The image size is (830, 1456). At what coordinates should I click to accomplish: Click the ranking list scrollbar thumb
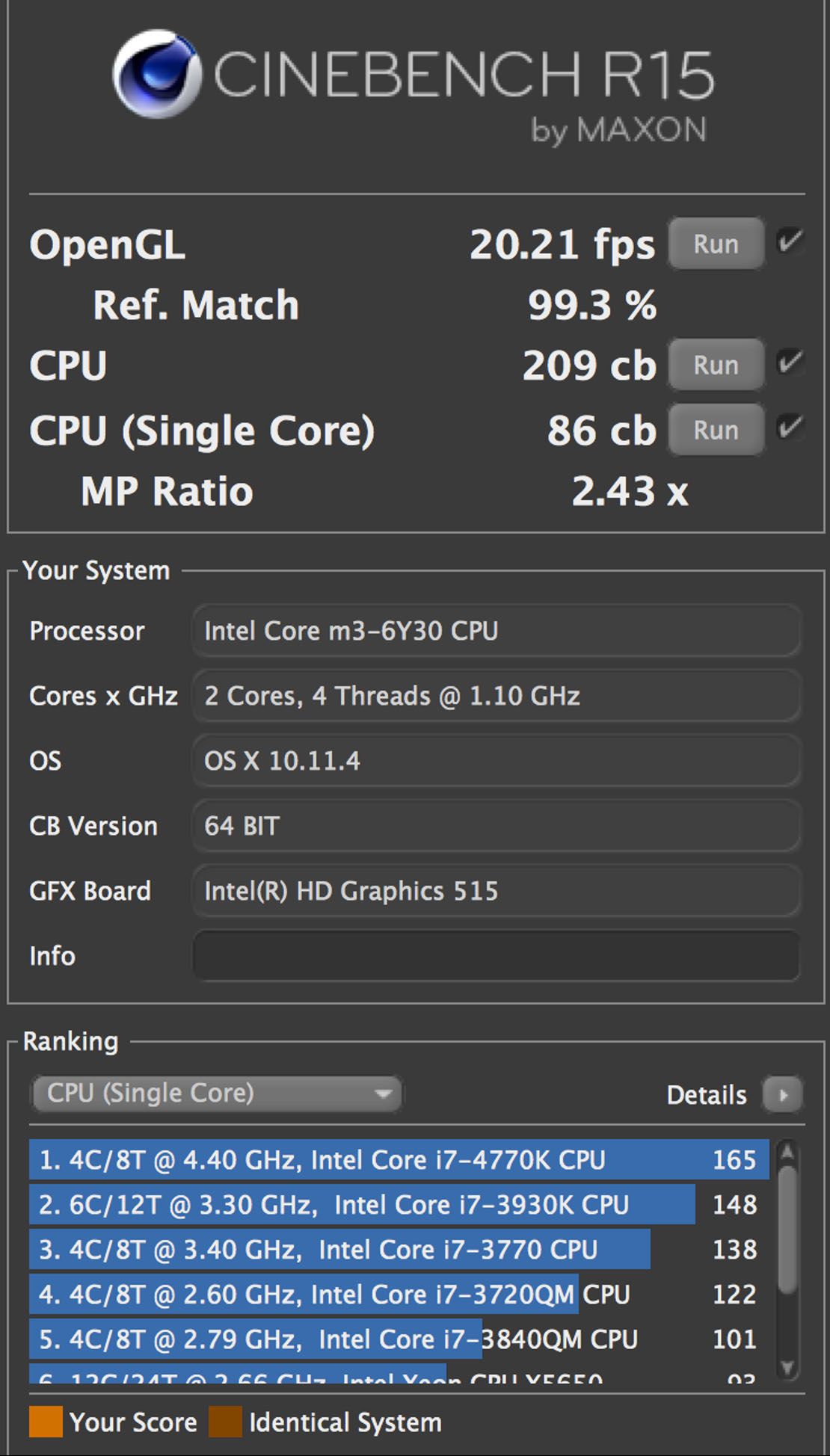[787, 1228]
